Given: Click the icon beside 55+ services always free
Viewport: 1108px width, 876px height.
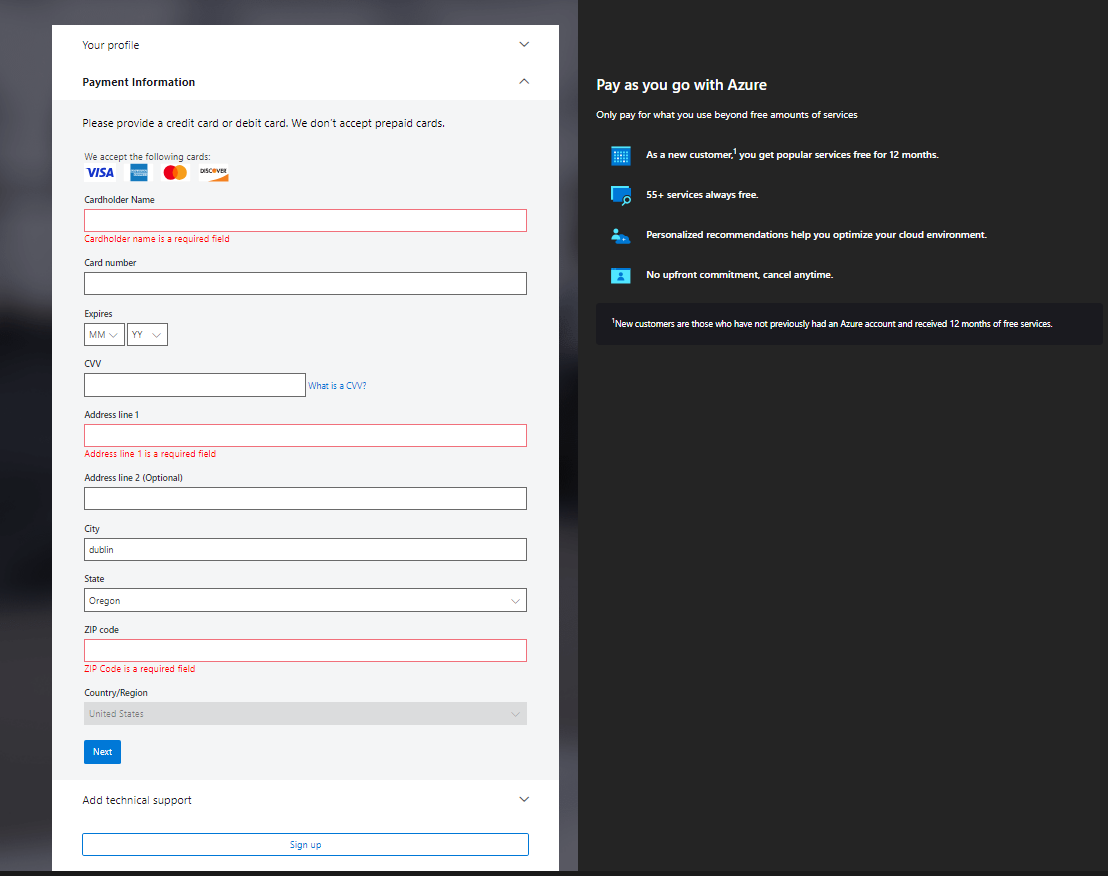Looking at the screenshot, I should [x=620, y=195].
